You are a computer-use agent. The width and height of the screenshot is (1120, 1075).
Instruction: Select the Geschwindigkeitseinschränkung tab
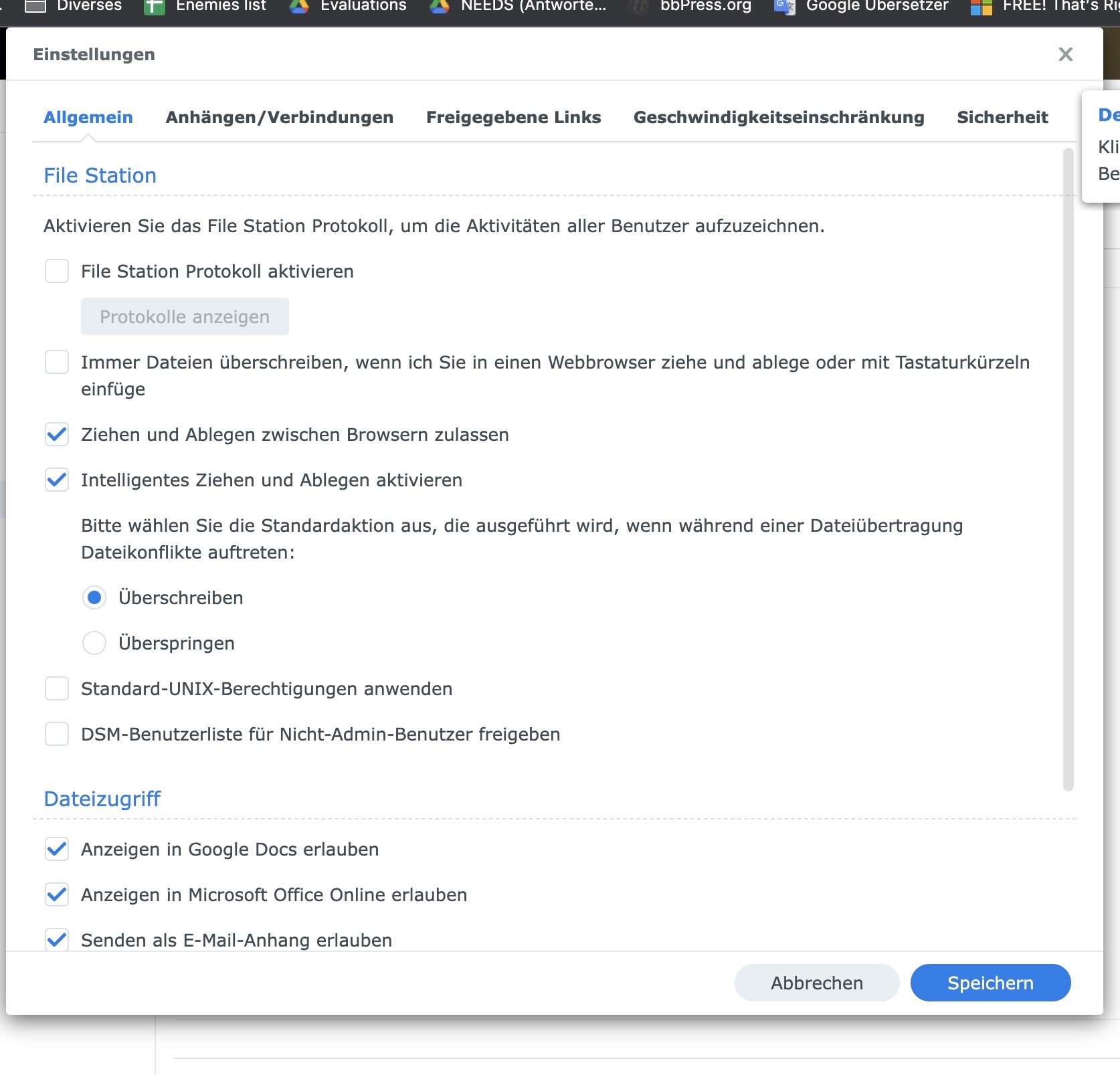[x=779, y=117]
